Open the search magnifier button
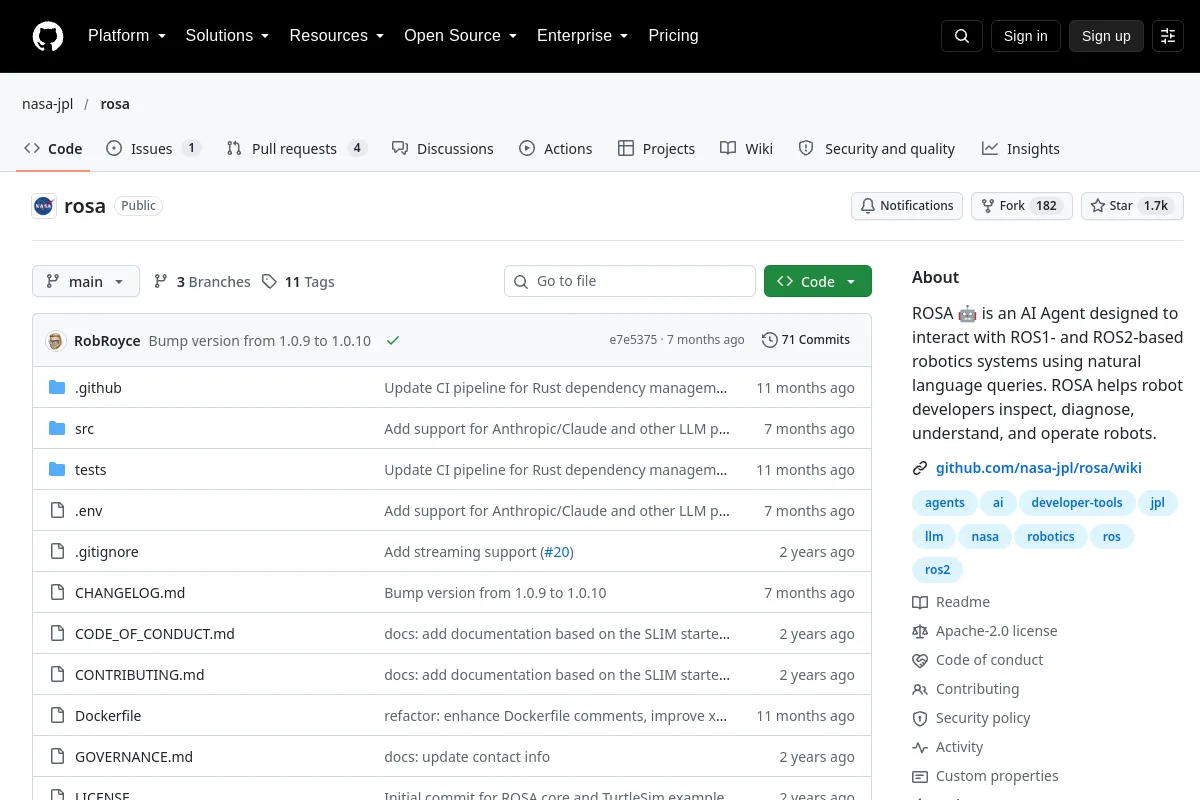The width and height of the screenshot is (1200, 800). 962,36
